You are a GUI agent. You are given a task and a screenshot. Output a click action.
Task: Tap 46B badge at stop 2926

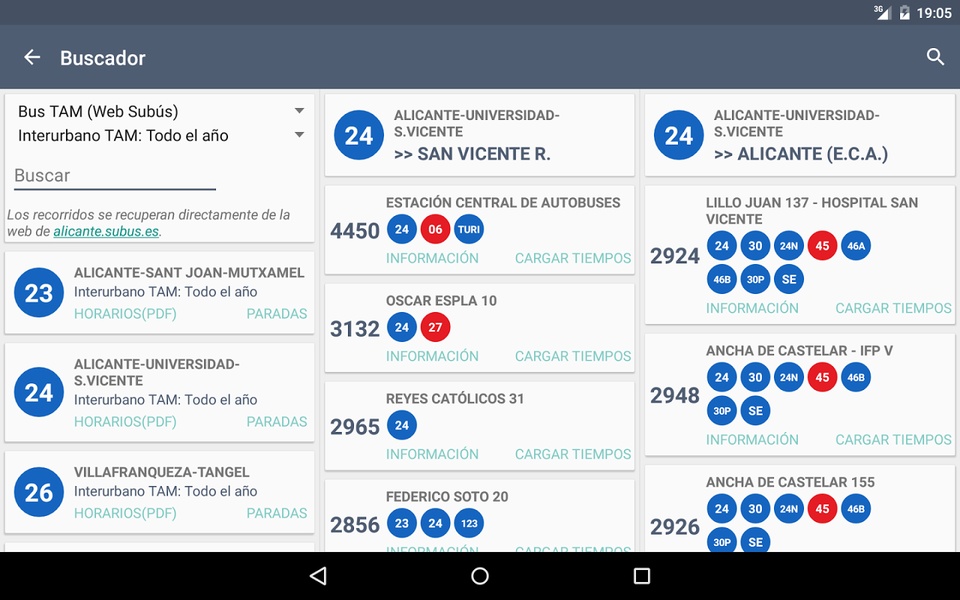[x=856, y=509]
